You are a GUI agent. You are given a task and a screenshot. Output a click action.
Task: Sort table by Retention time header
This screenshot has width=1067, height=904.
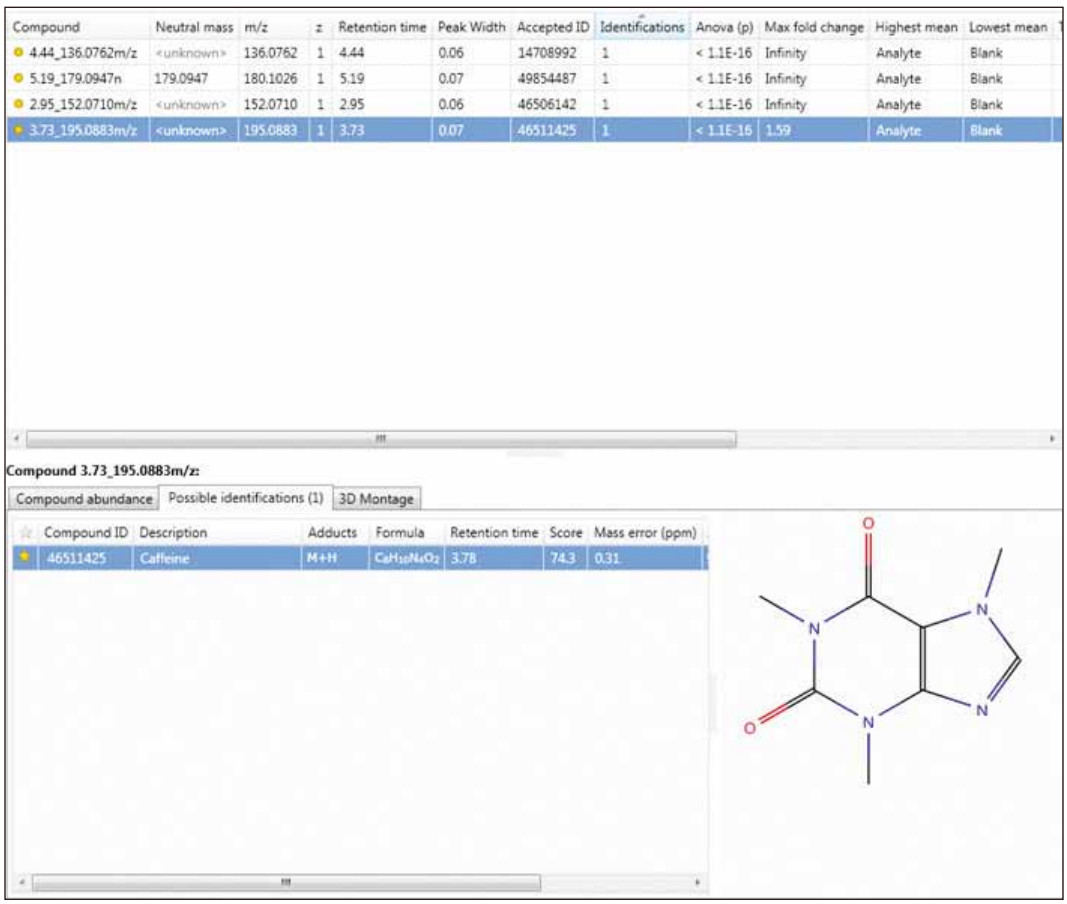(x=381, y=27)
